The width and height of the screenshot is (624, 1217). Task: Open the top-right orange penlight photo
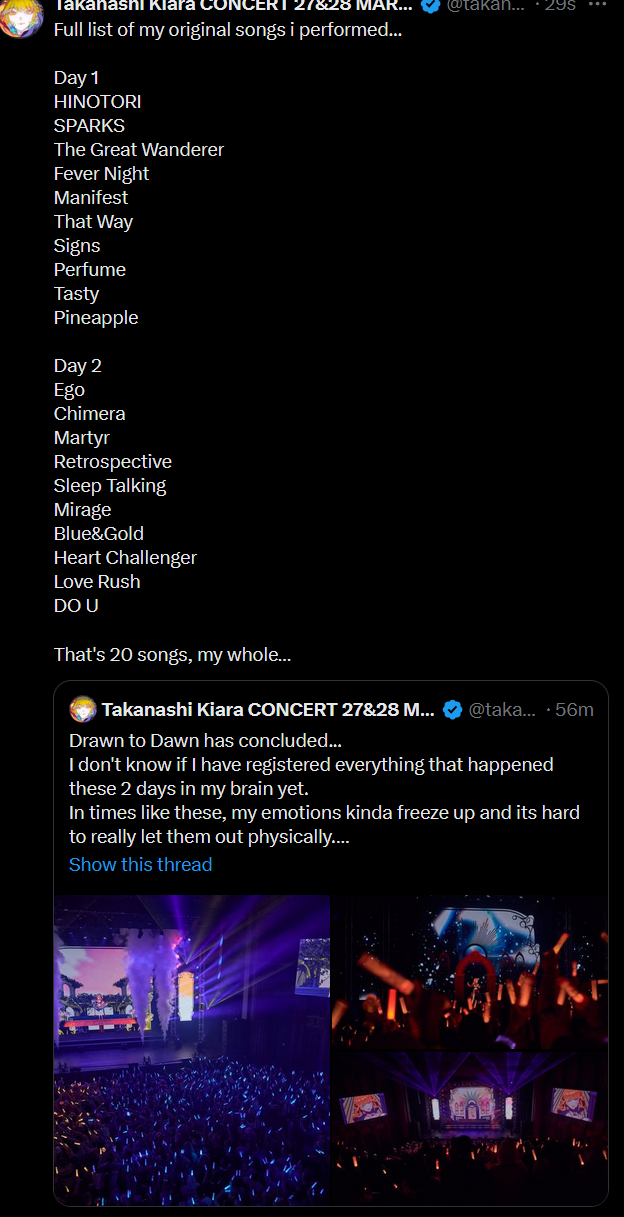pos(469,971)
